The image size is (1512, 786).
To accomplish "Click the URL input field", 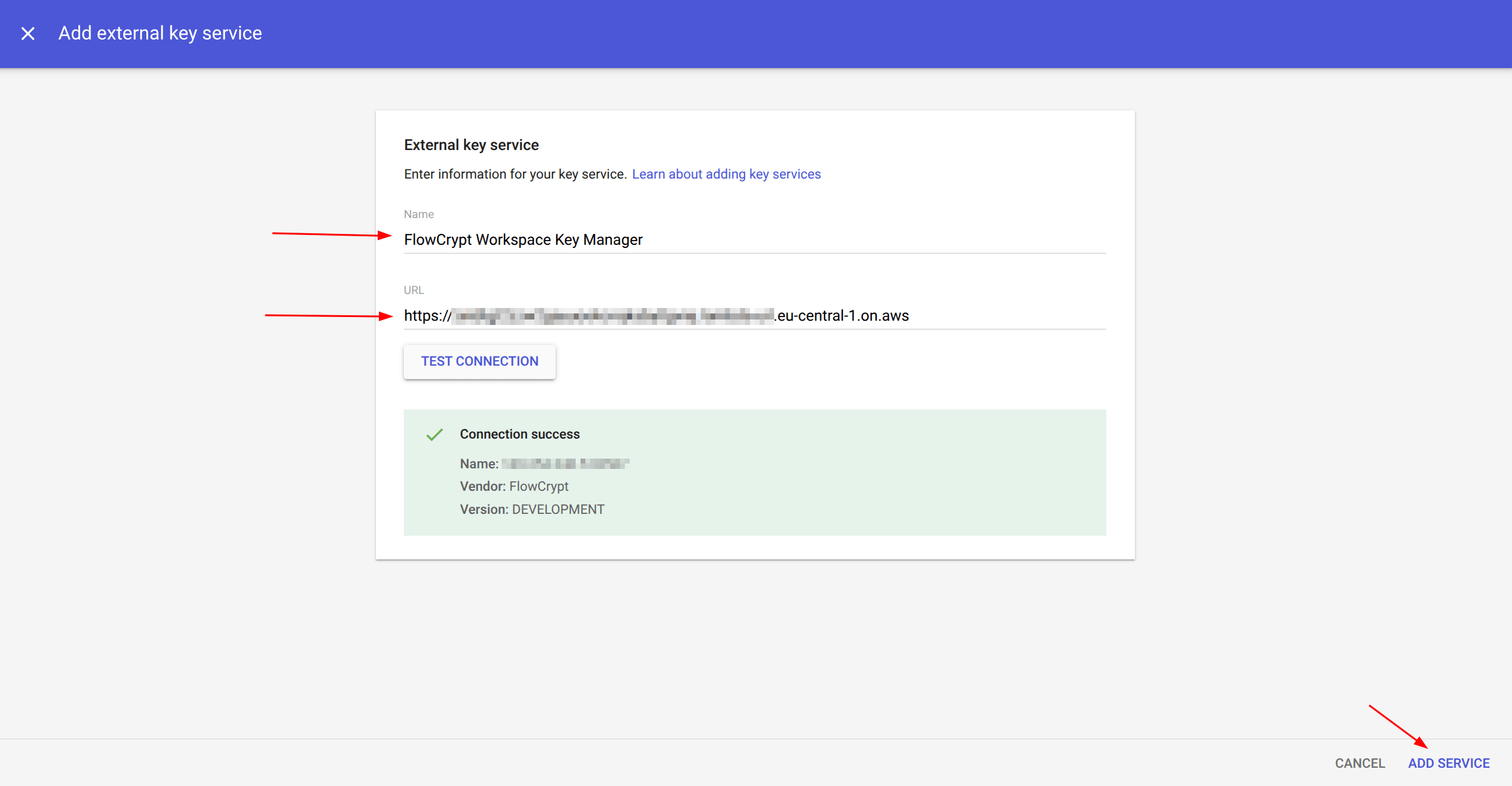I will [x=755, y=316].
